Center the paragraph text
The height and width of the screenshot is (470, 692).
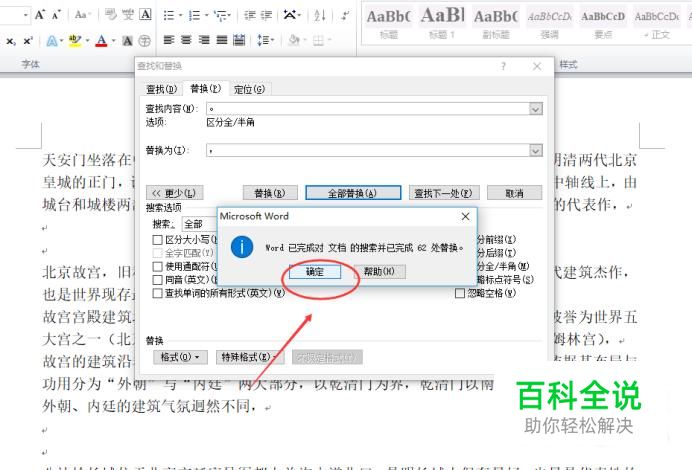click(186, 40)
